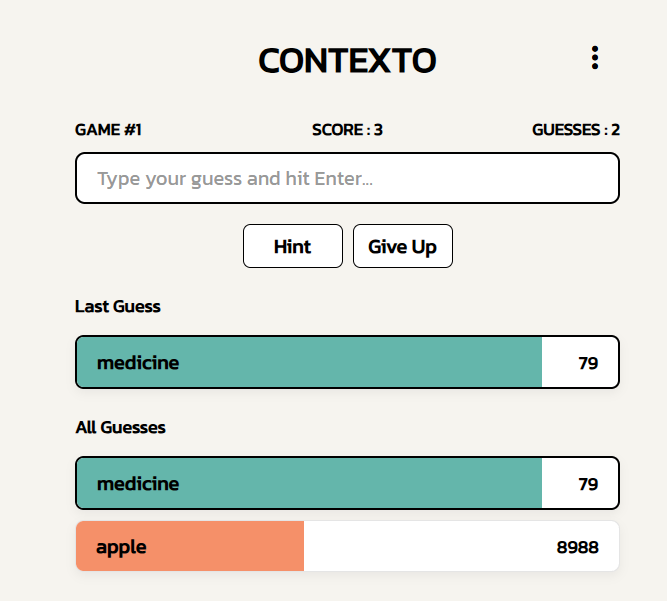
Task: Click the 8988 rank of apple
Action: pos(577,547)
